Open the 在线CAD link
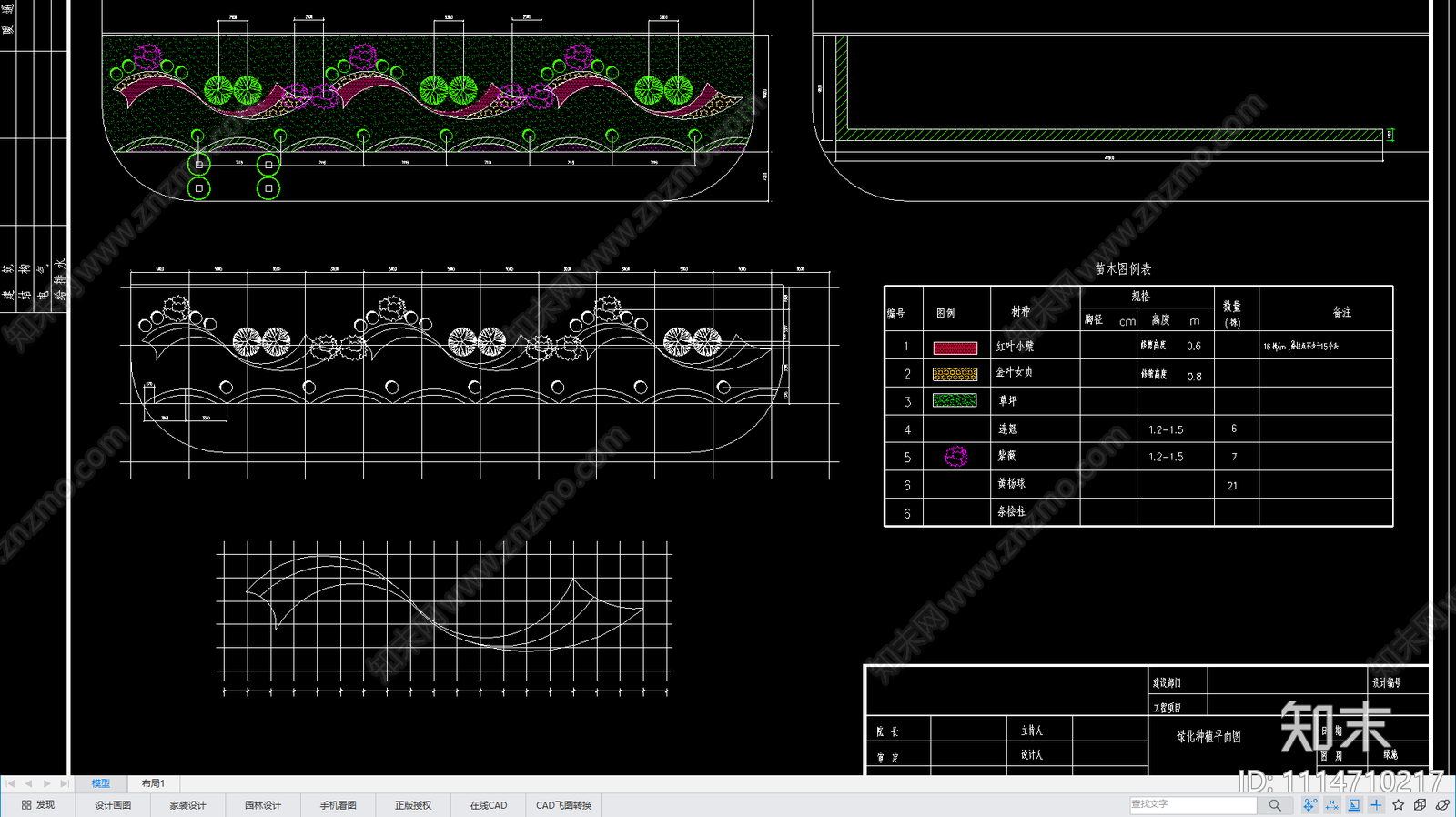The width and height of the screenshot is (1456, 817). click(489, 805)
